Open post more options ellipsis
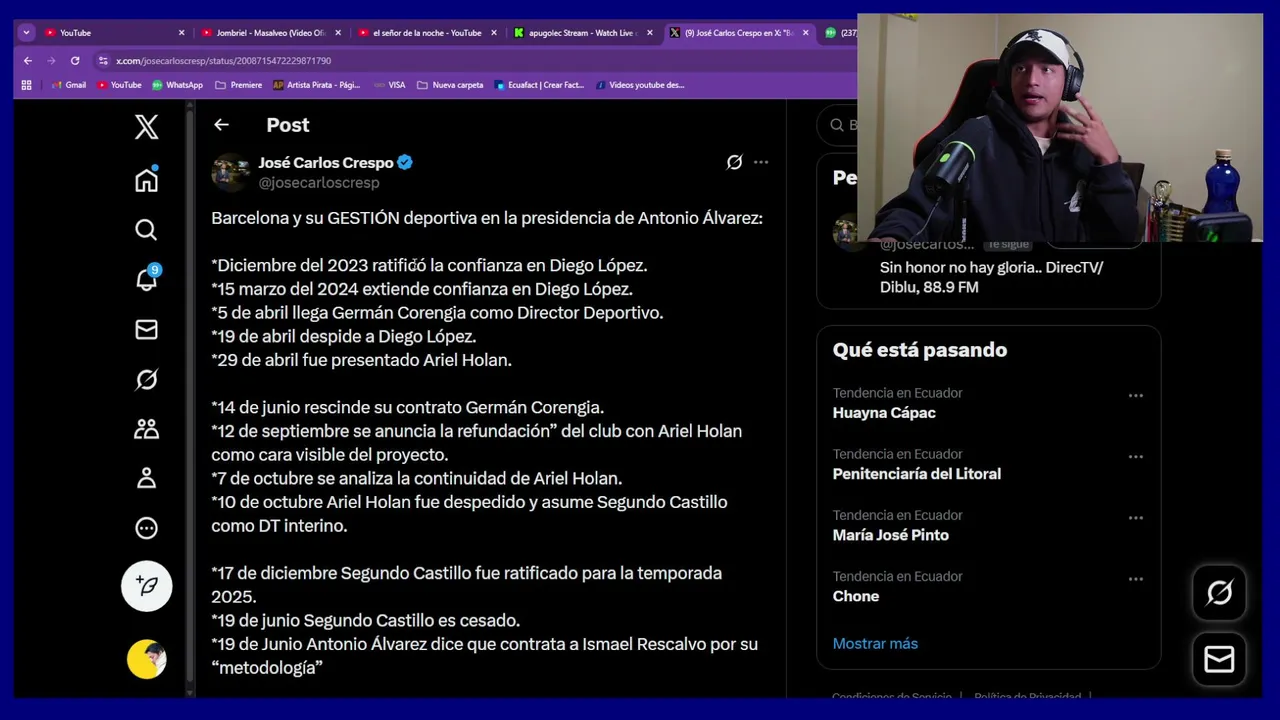Viewport: 1280px width, 720px height. pyautogui.click(x=761, y=162)
